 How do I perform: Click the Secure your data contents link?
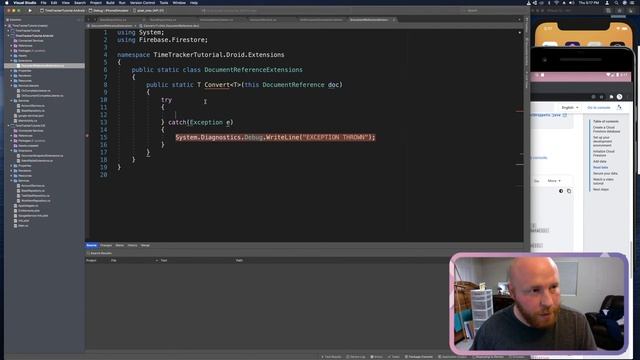coord(605,173)
